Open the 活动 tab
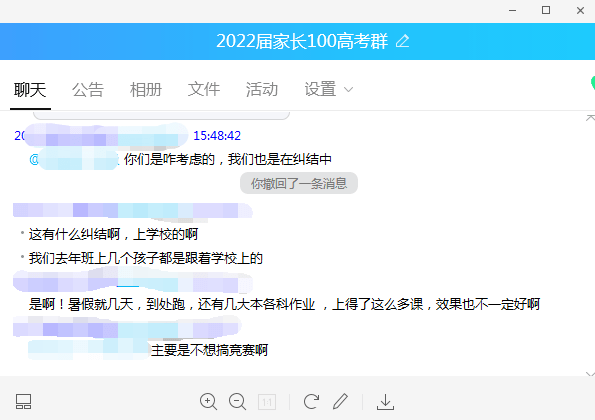595x420 pixels. click(x=262, y=90)
